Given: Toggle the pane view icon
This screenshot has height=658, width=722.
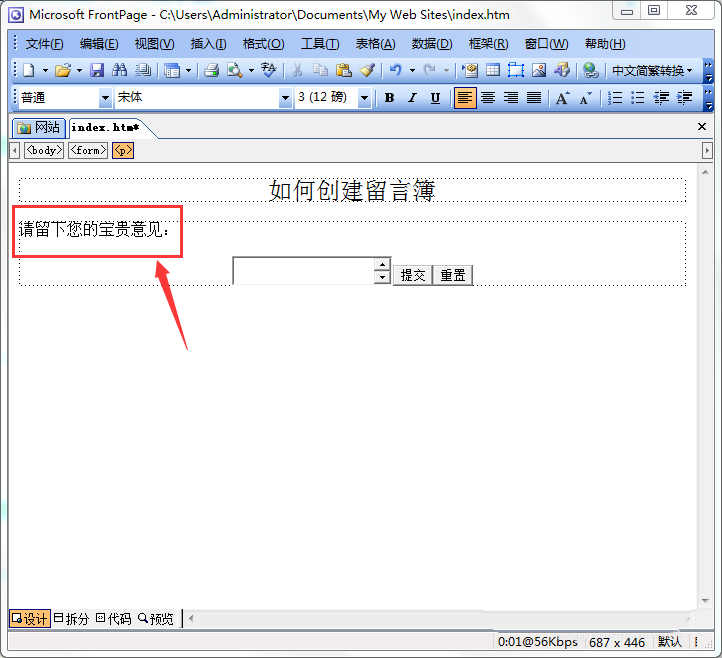Looking at the screenshot, I should [x=172, y=70].
